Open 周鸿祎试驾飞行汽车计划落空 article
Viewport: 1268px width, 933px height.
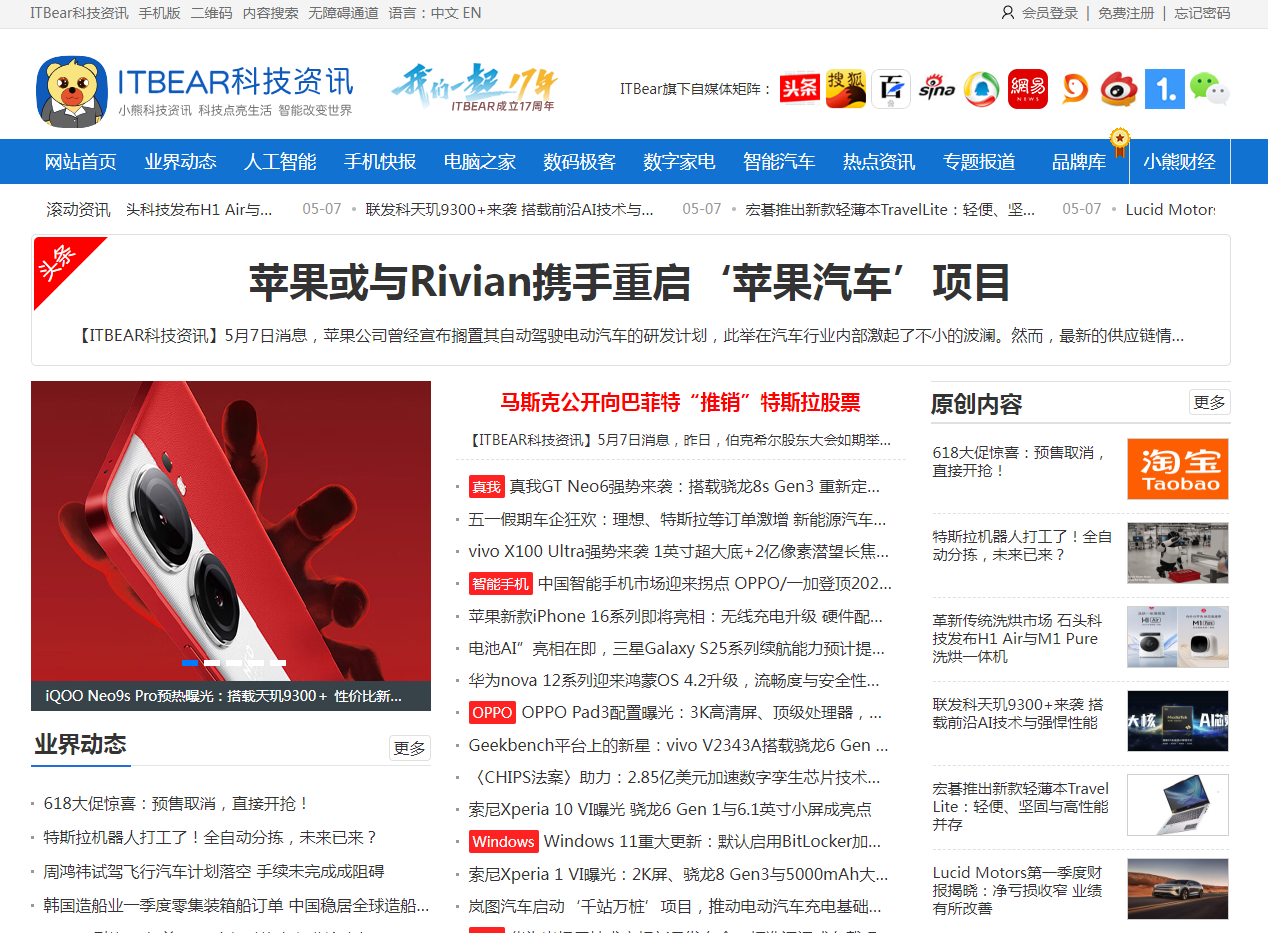[x=214, y=872]
